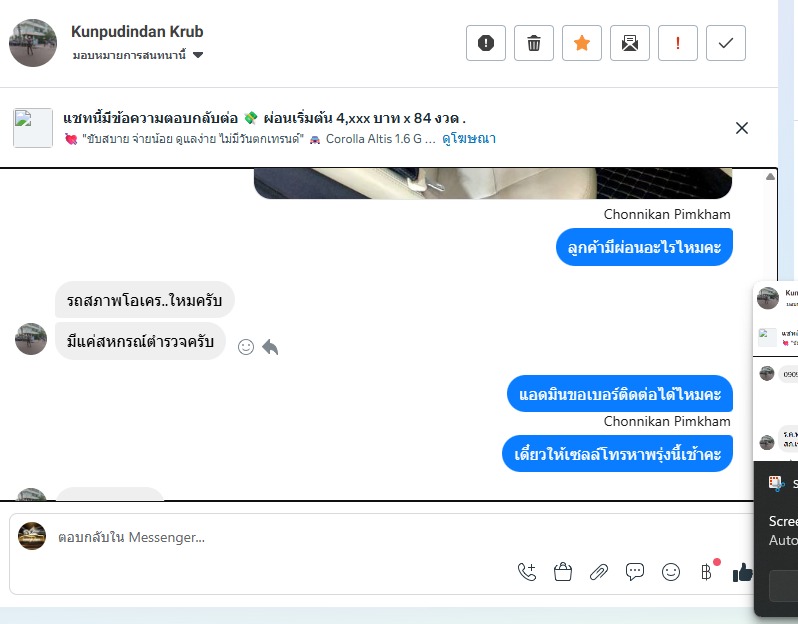
Task: Close the ad reply banner
Action: coord(742,128)
